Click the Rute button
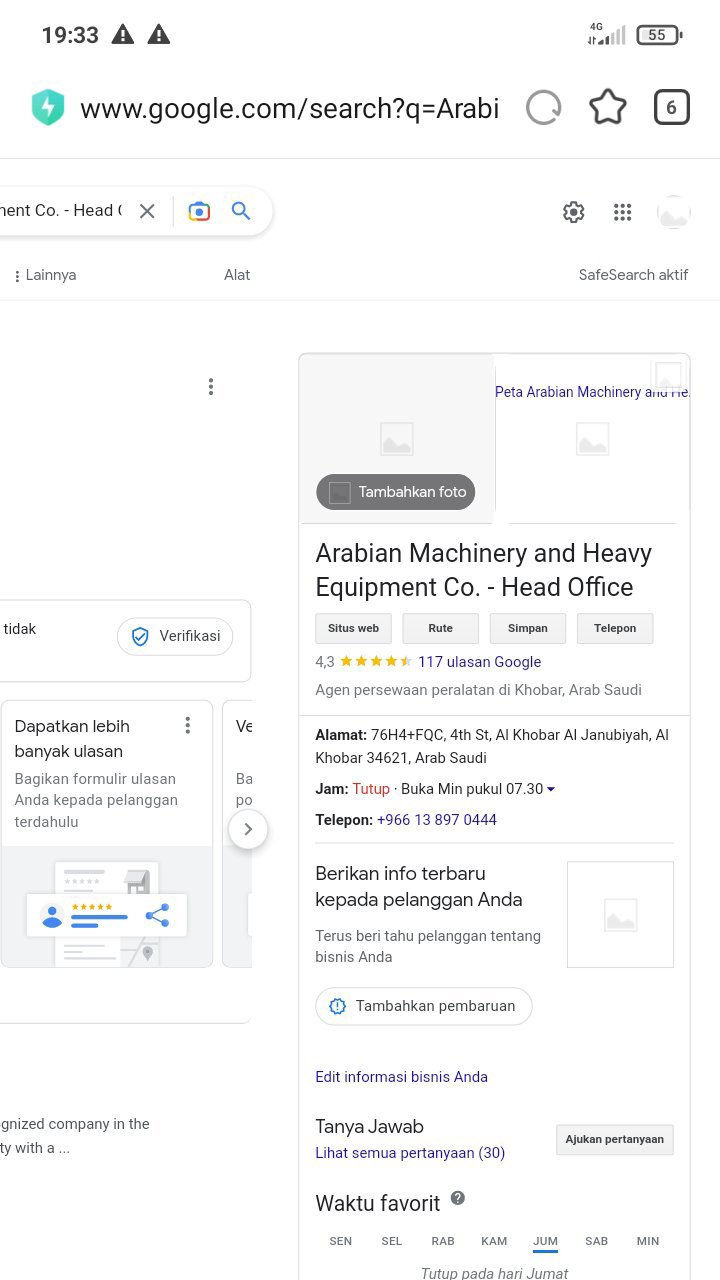 (441, 628)
